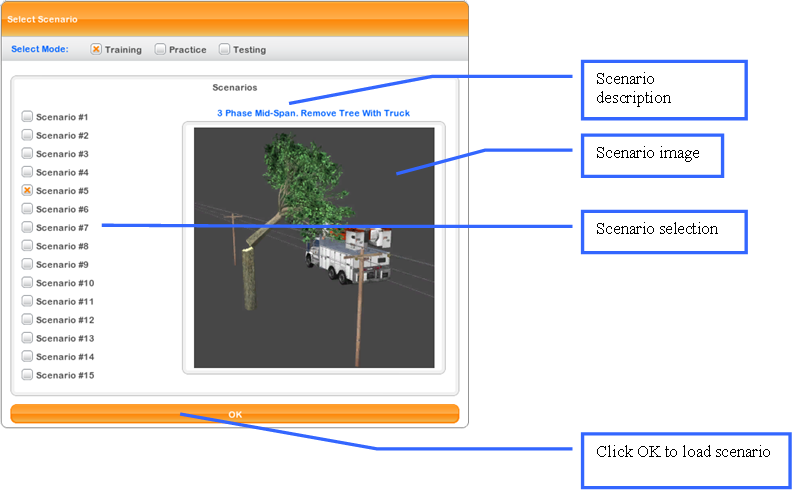
Task: Select Scenario #15 checkbox
Action: [x=27, y=375]
